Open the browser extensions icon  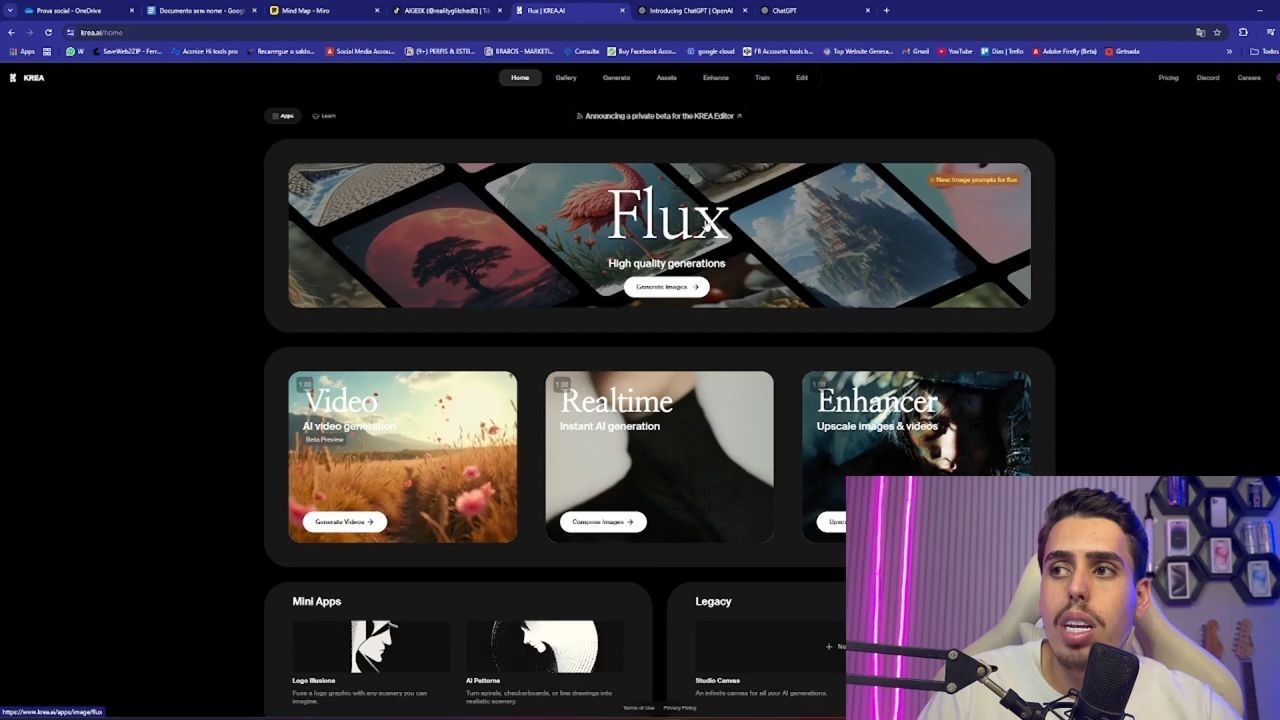(1243, 32)
